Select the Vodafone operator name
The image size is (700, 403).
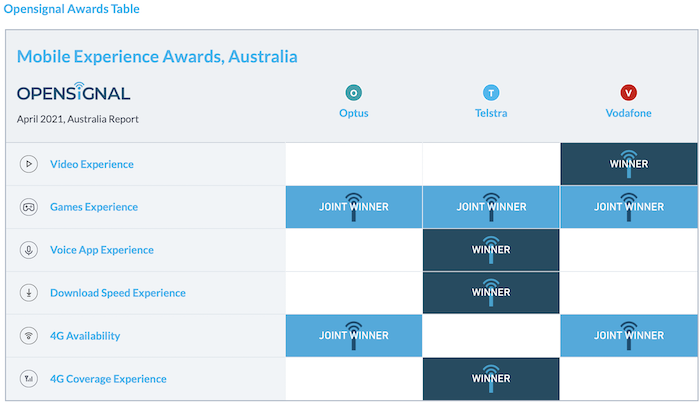(x=628, y=113)
